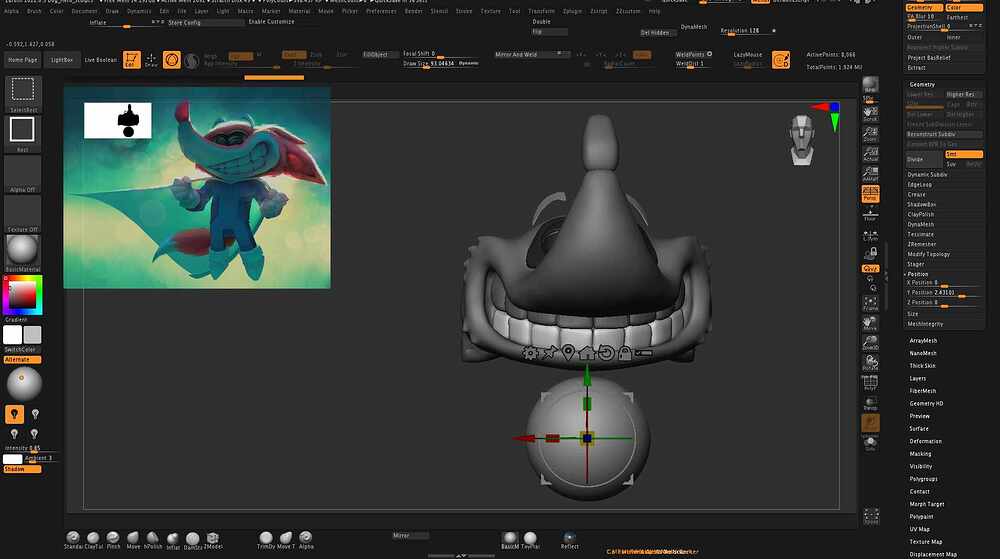Expand the EdgeLoop section
This screenshot has height=559, width=1000.
click(x=920, y=185)
